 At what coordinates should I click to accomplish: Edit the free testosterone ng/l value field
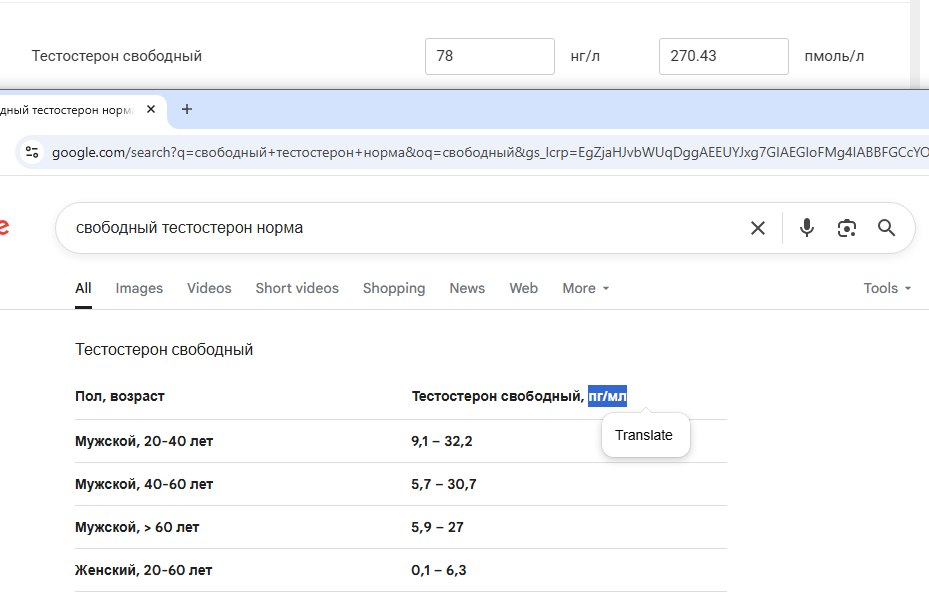pyautogui.click(x=489, y=56)
